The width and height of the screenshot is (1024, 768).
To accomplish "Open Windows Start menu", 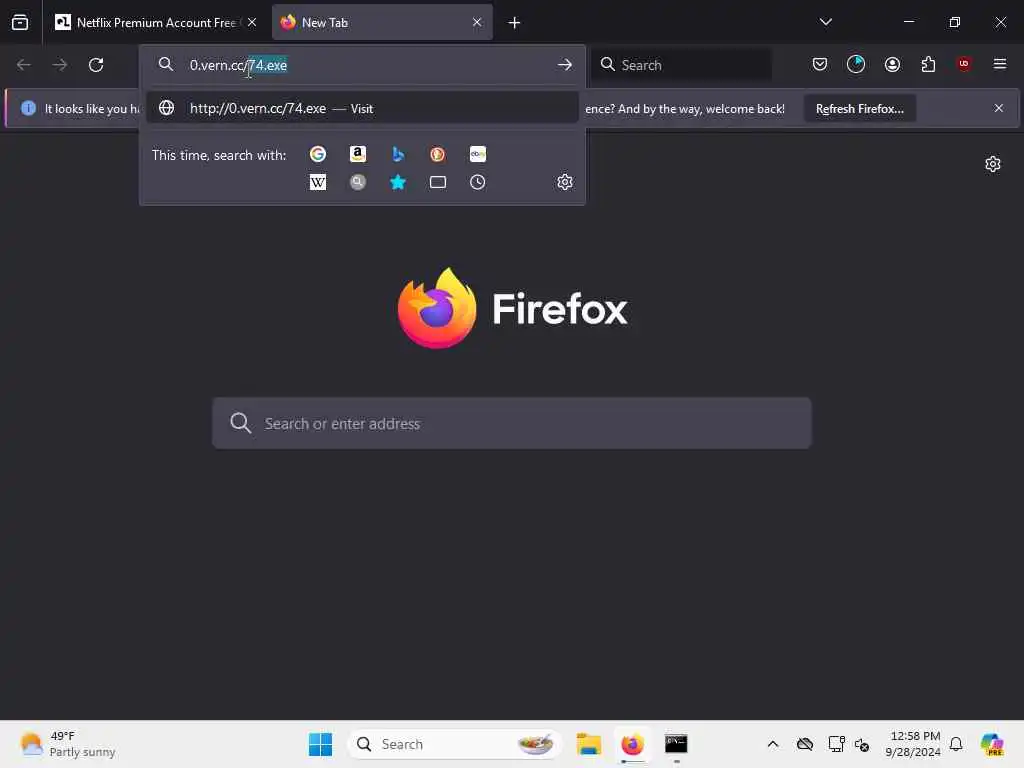I will pyautogui.click(x=320, y=744).
